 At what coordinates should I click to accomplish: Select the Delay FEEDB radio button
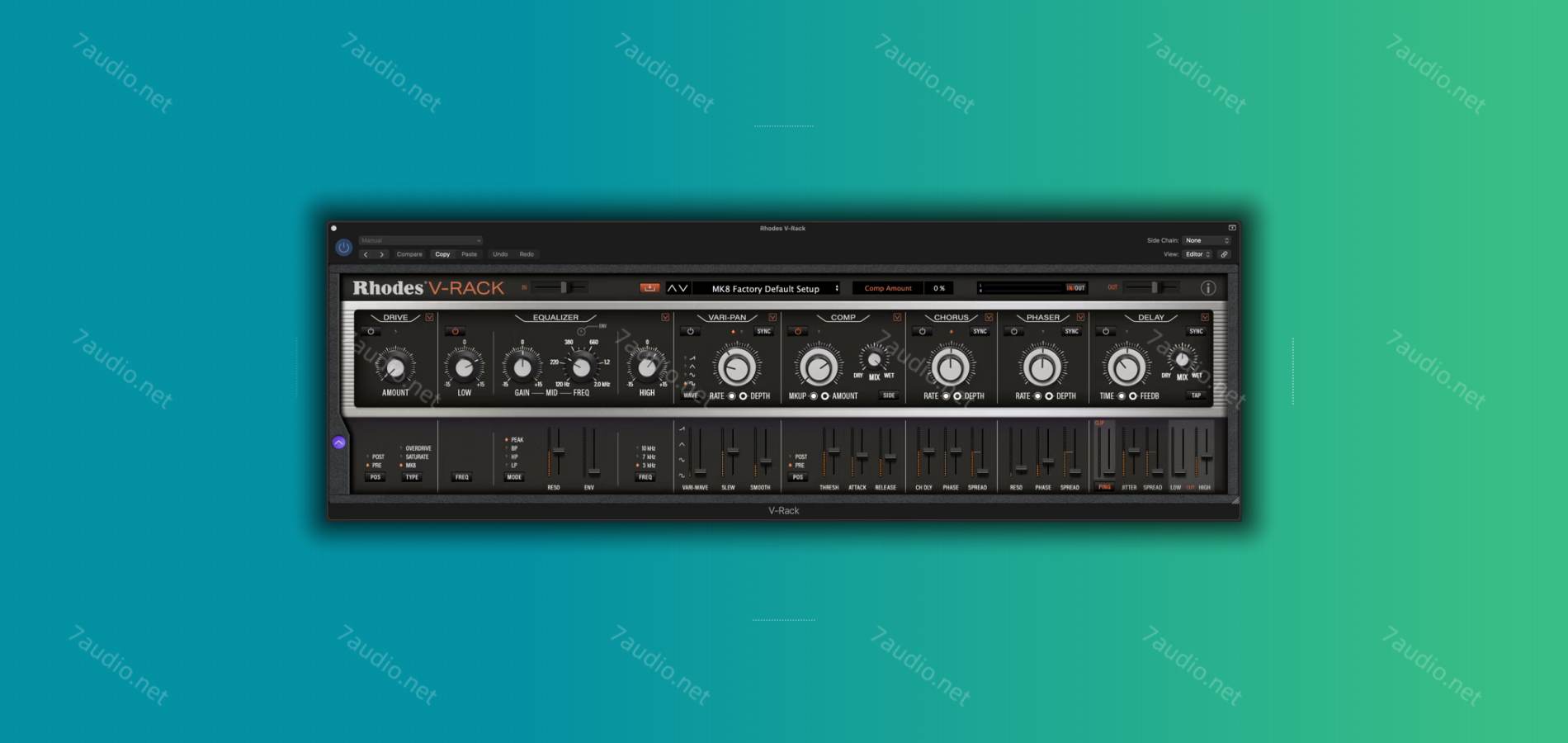click(1132, 396)
